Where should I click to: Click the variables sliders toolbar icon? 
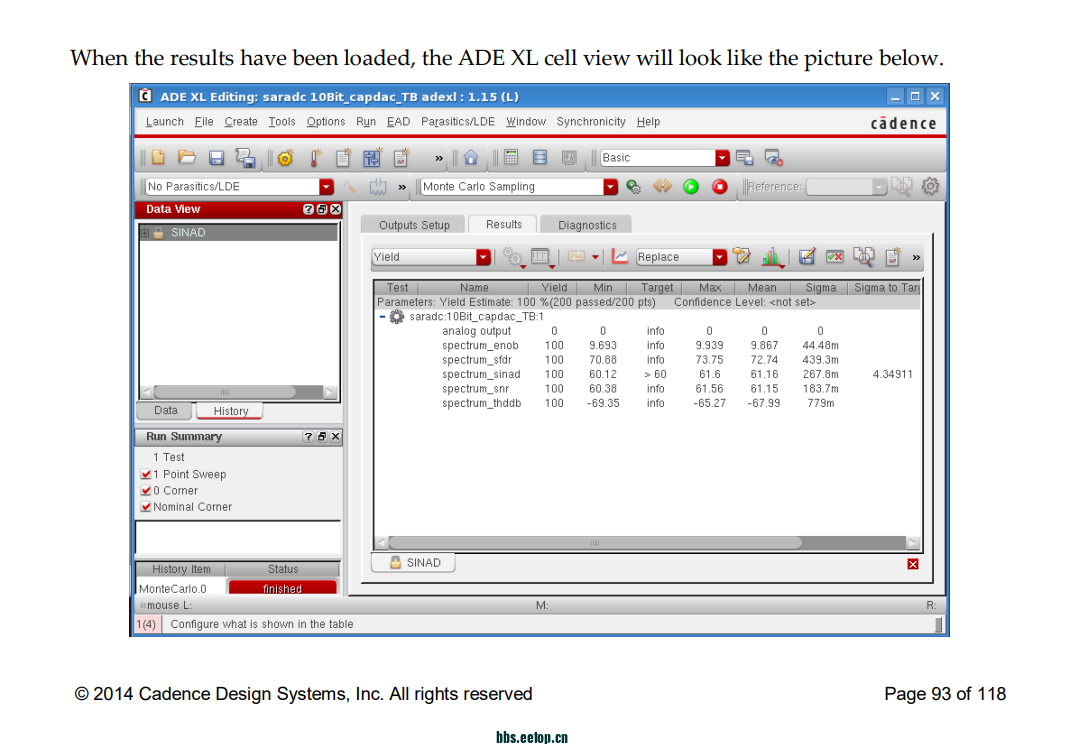372,158
